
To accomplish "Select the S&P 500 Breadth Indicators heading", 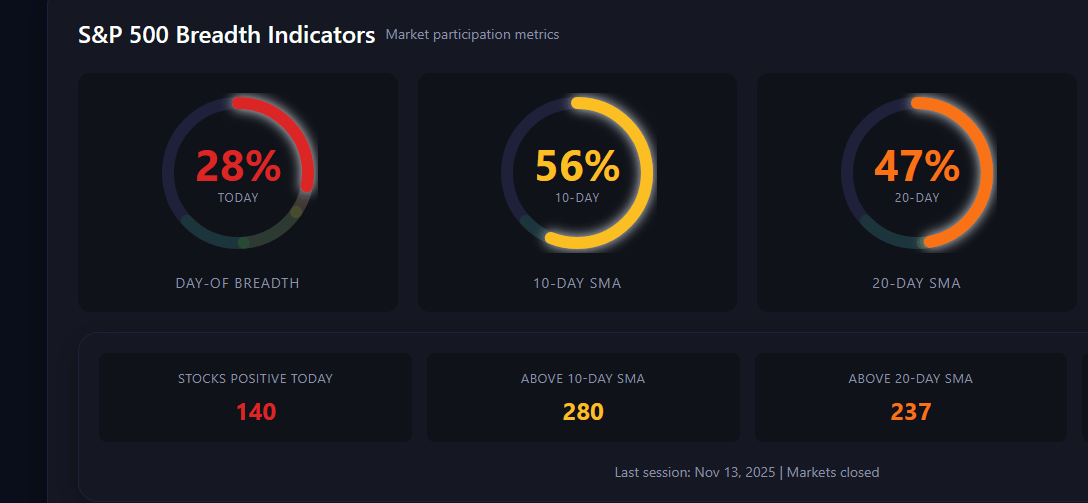I will 227,35.
